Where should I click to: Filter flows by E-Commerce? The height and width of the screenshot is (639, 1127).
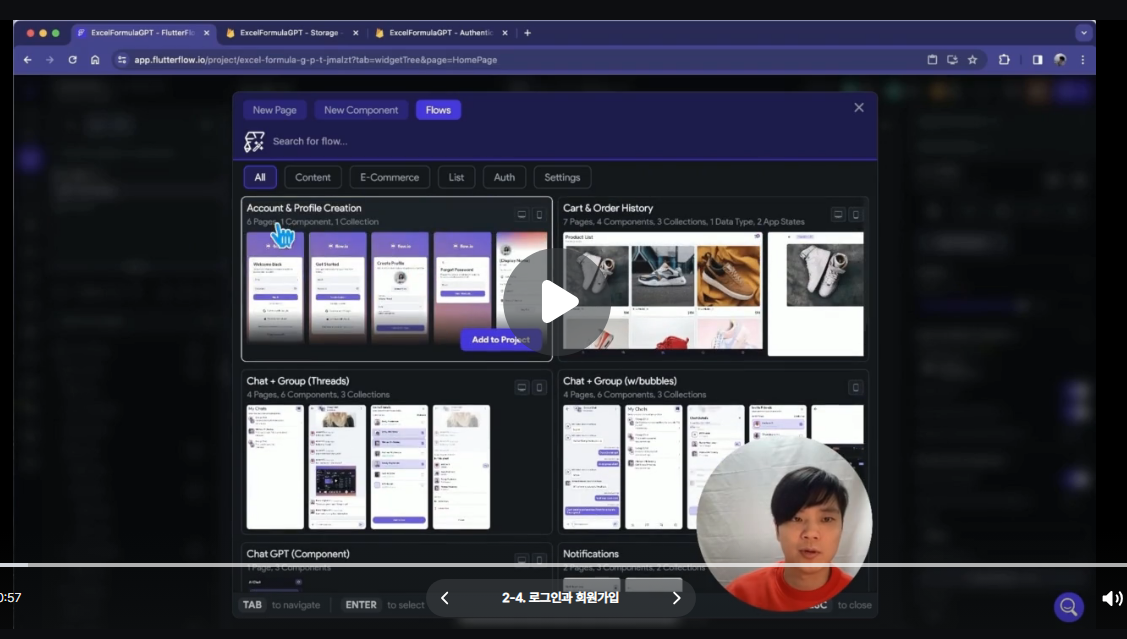[390, 178]
